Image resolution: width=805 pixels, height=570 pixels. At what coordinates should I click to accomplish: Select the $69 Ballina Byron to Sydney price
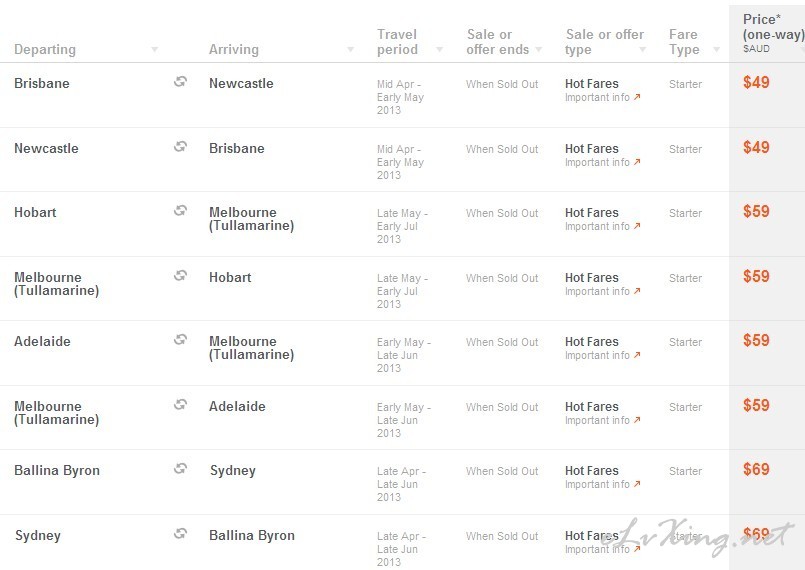coord(756,469)
